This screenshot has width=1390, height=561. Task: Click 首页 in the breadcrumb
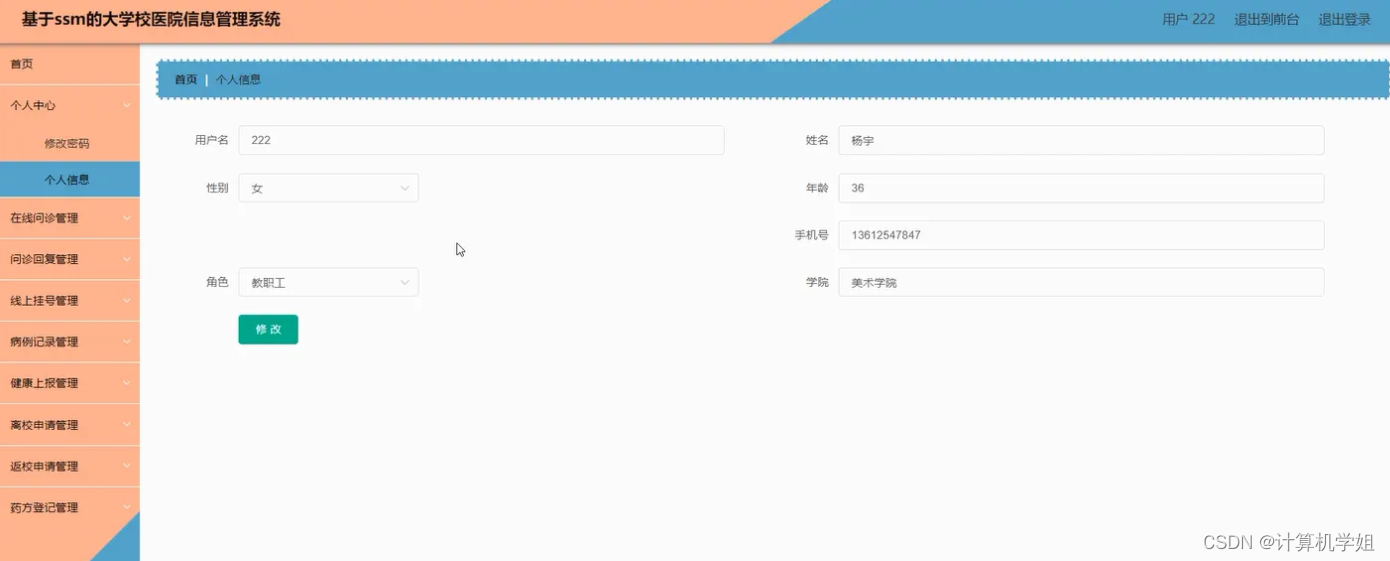pos(186,80)
